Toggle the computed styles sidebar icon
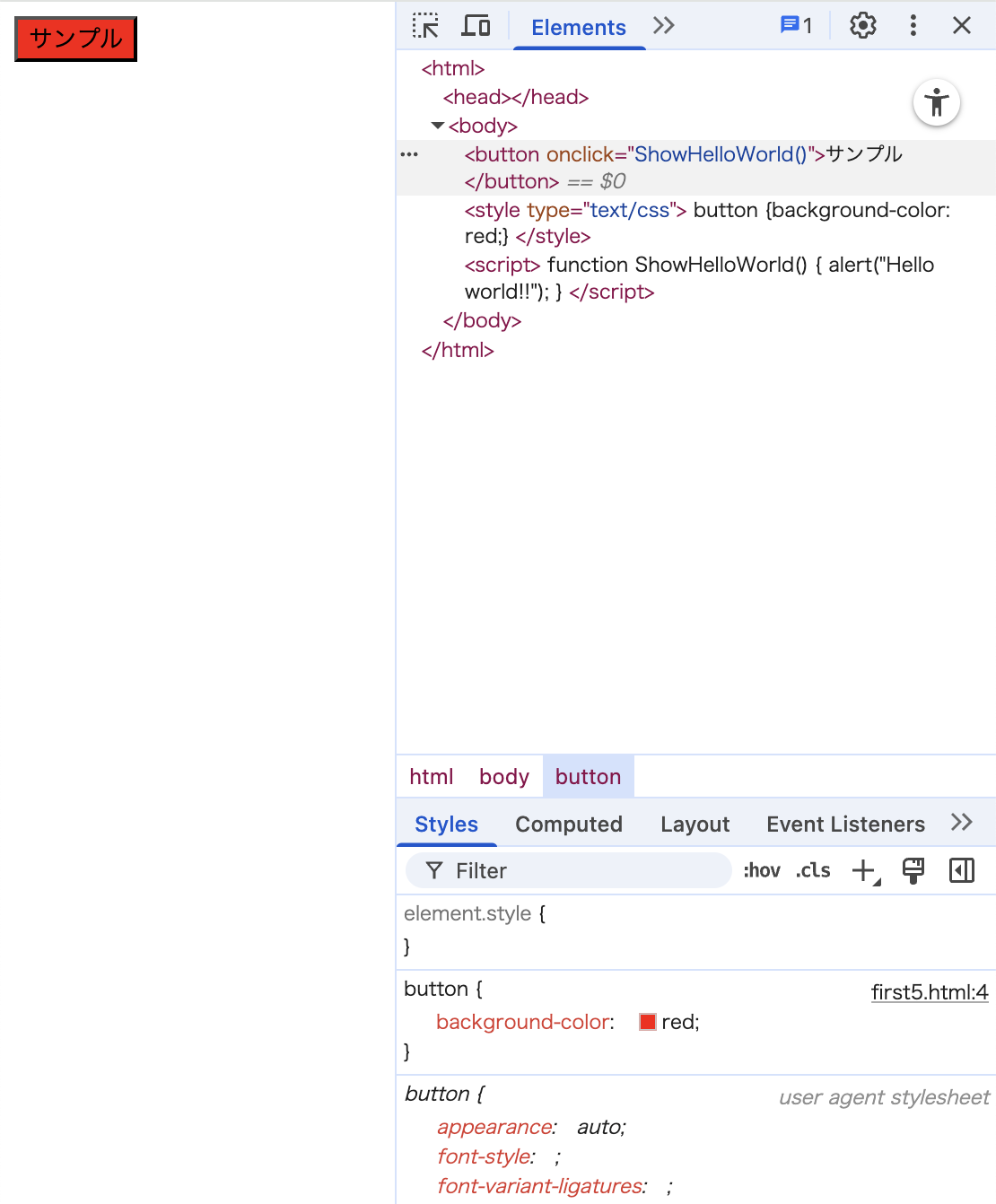This screenshot has width=996, height=1204. tap(961, 870)
